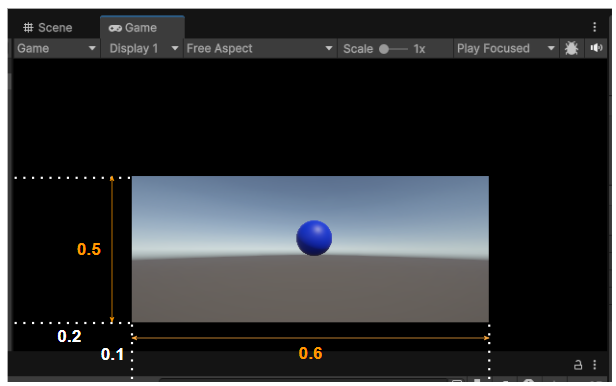Open the lower panel three-dot menu
This screenshot has width=616, height=386.
[x=594, y=365]
